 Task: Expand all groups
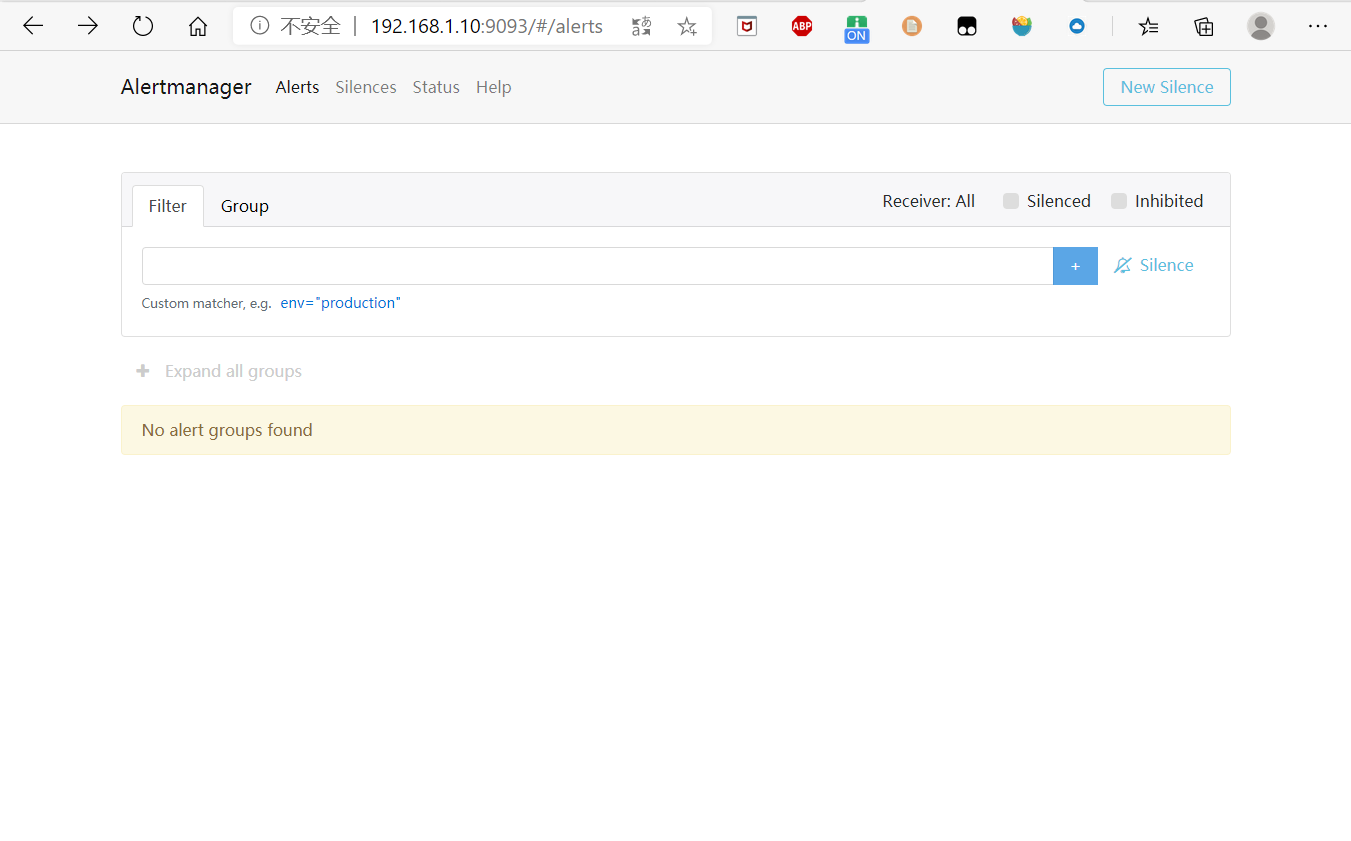[x=233, y=371]
